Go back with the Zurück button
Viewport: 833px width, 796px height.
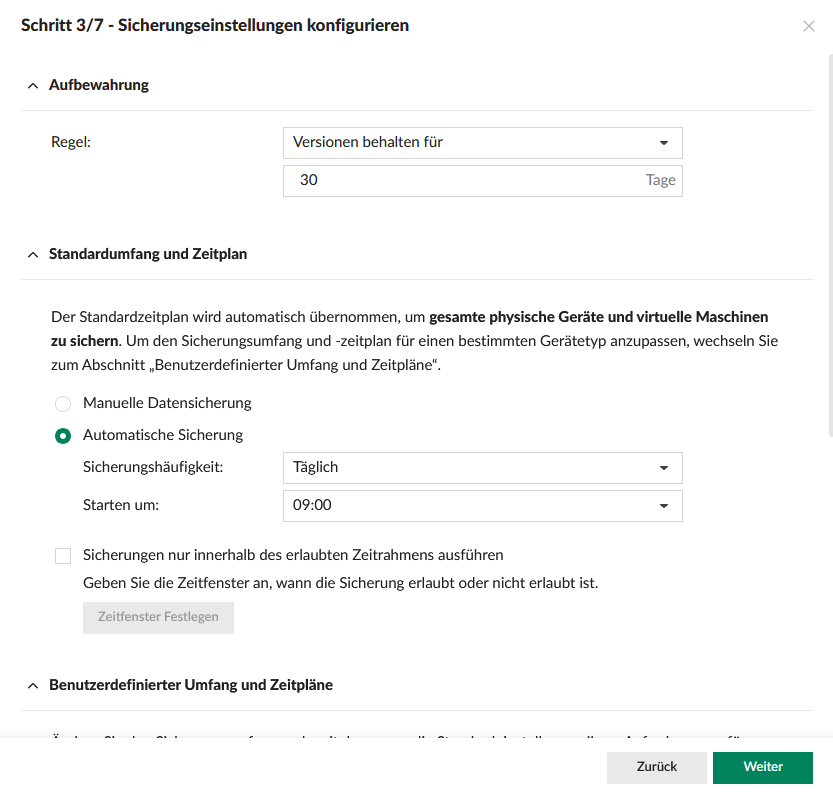coord(656,767)
